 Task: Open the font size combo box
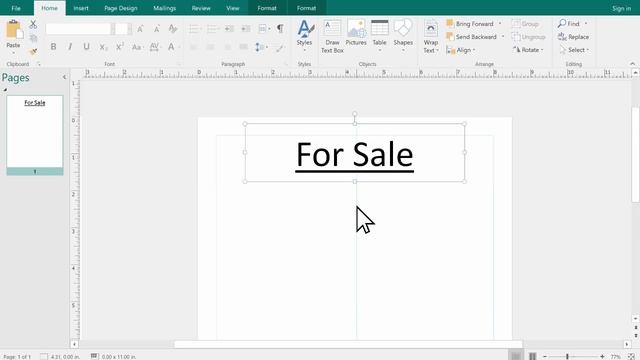(x=123, y=29)
